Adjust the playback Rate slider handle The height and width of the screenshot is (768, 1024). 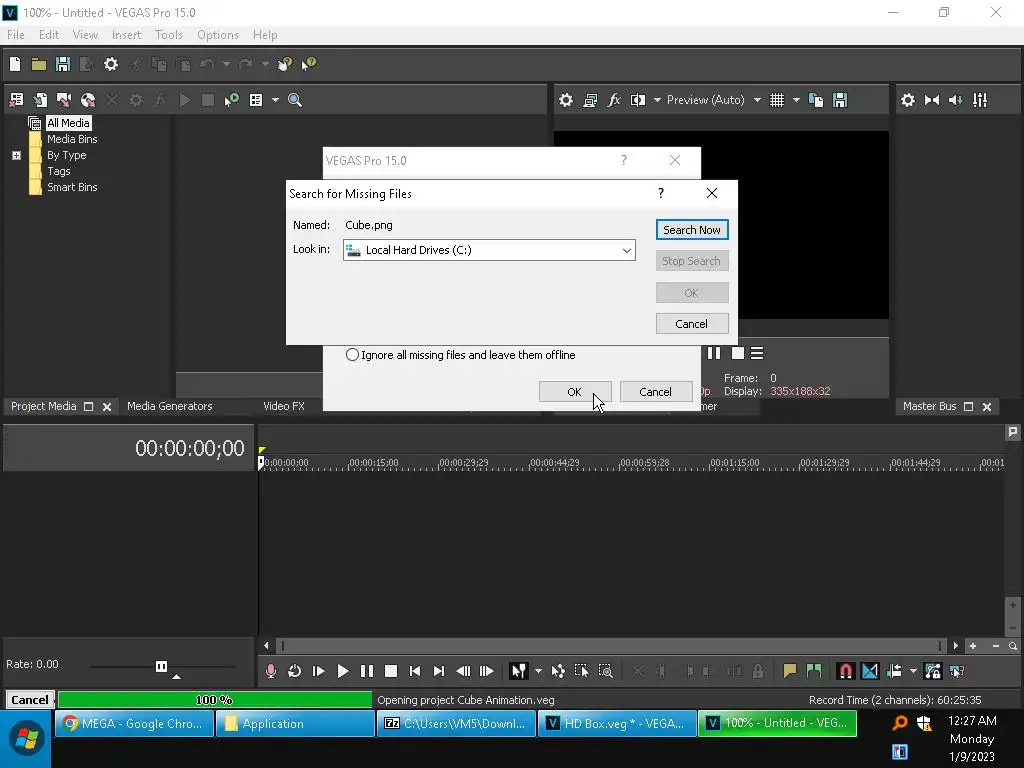pos(161,666)
